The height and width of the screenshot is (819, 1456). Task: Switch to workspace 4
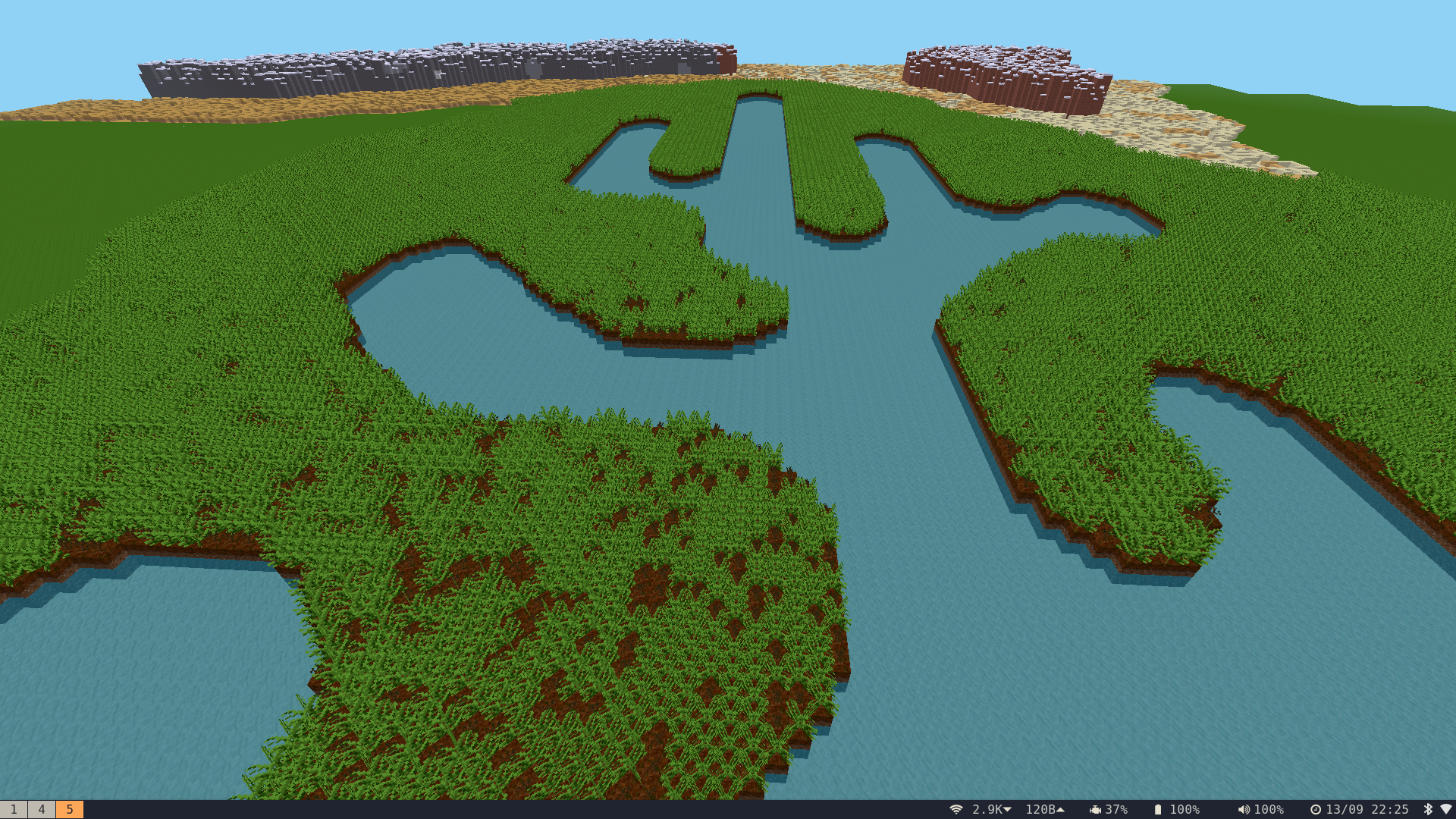pyautogui.click(x=42, y=809)
